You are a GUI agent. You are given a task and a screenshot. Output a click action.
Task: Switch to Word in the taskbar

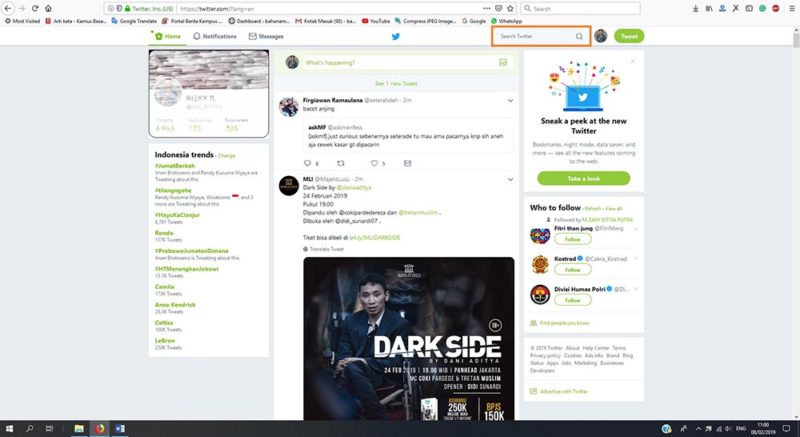pos(120,429)
